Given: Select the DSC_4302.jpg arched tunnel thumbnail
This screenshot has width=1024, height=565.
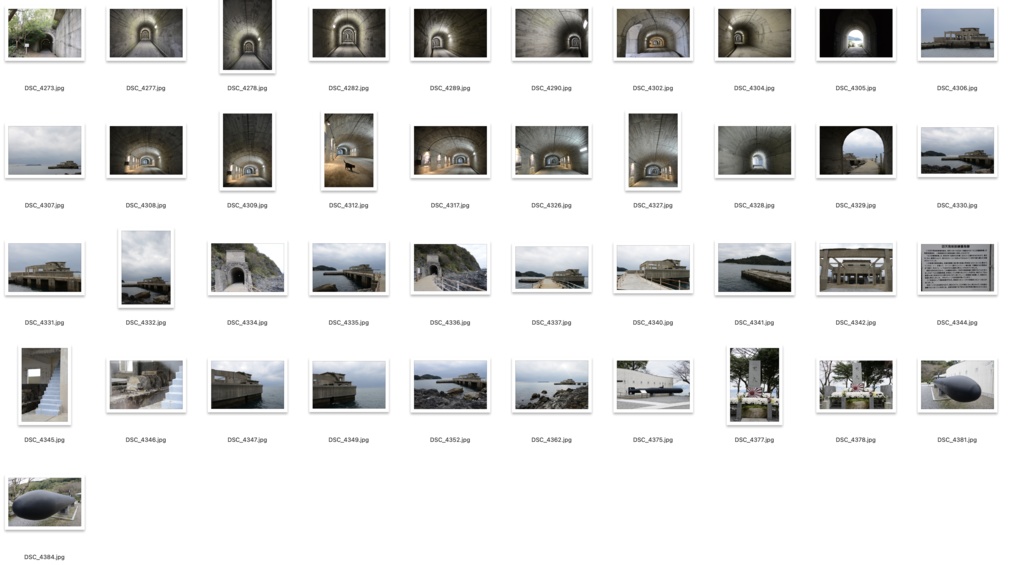Looking at the screenshot, I should pos(653,33).
